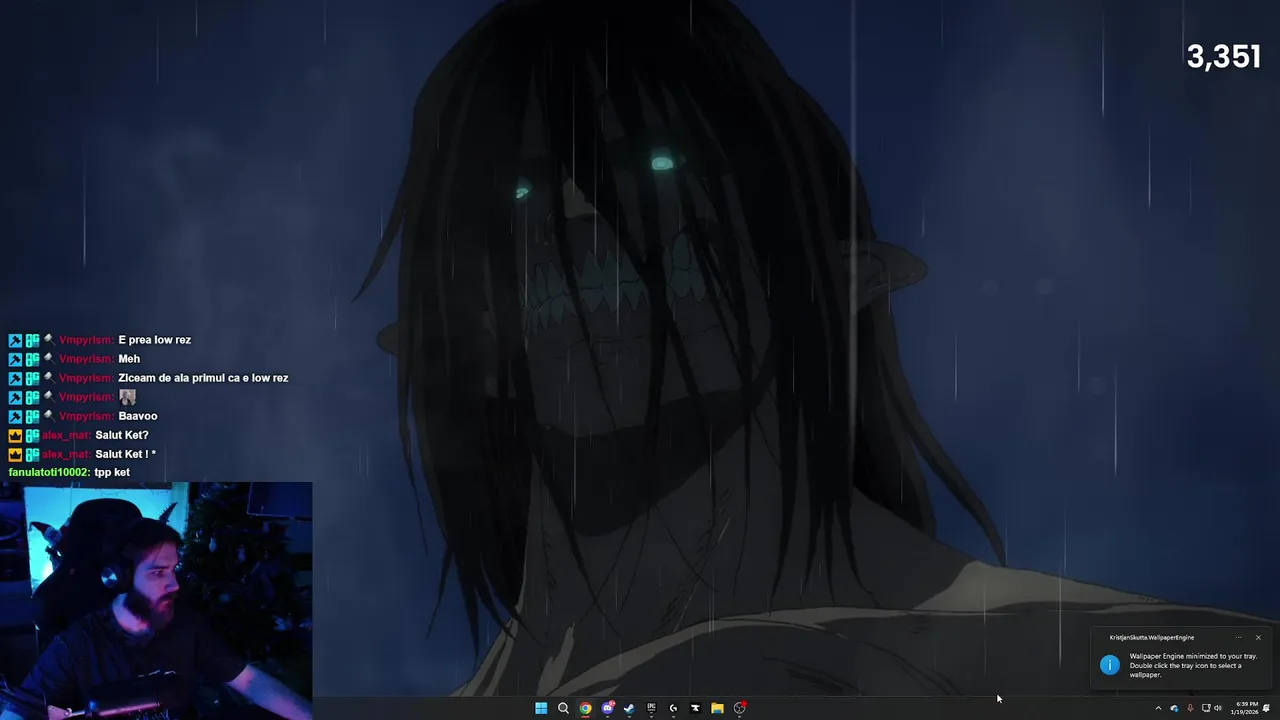Switch to Google Chrome on the taskbar
The width and height of the screenshot is (1280, 720).
click(x=585, y=708)
